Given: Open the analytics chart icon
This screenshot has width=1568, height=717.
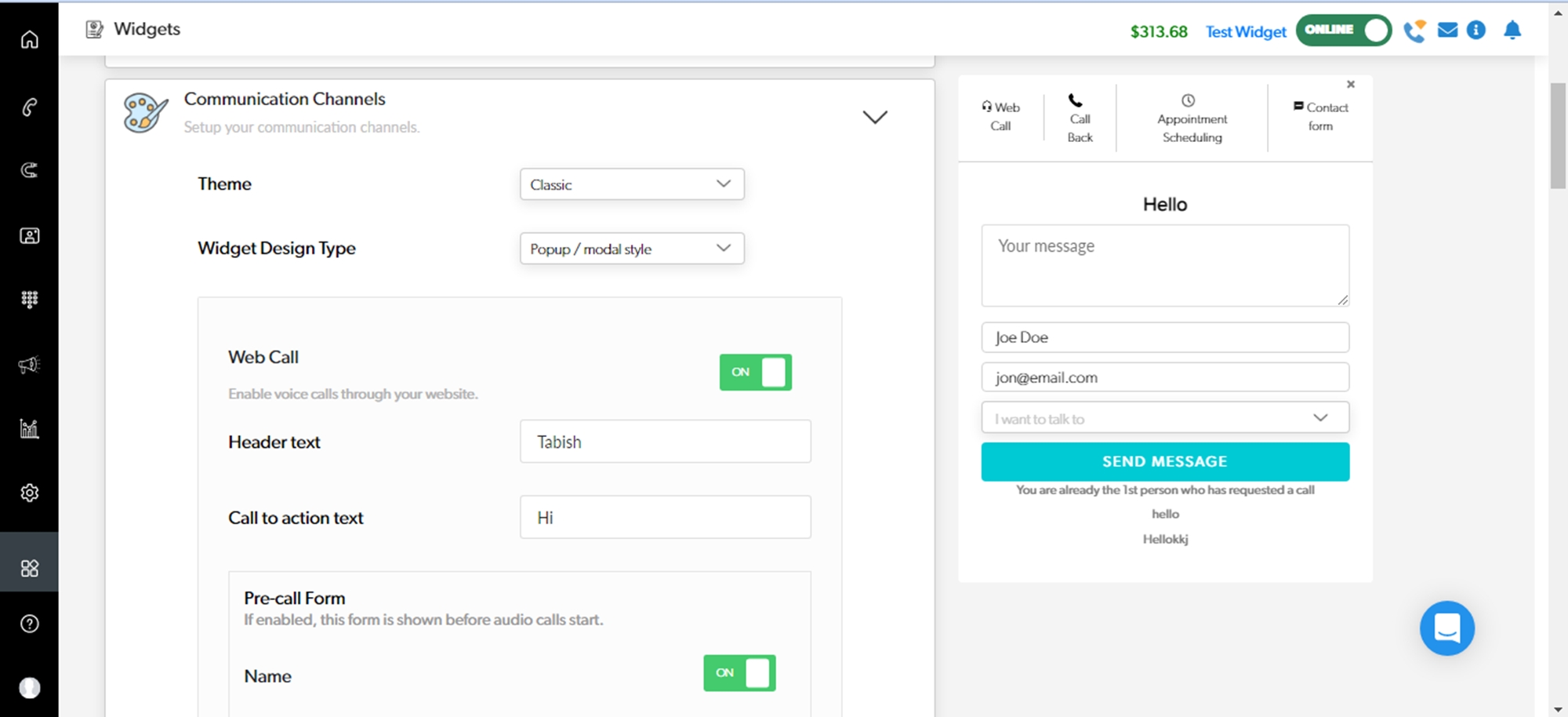Looking at the screenshot, I should [x=29, y=428].
